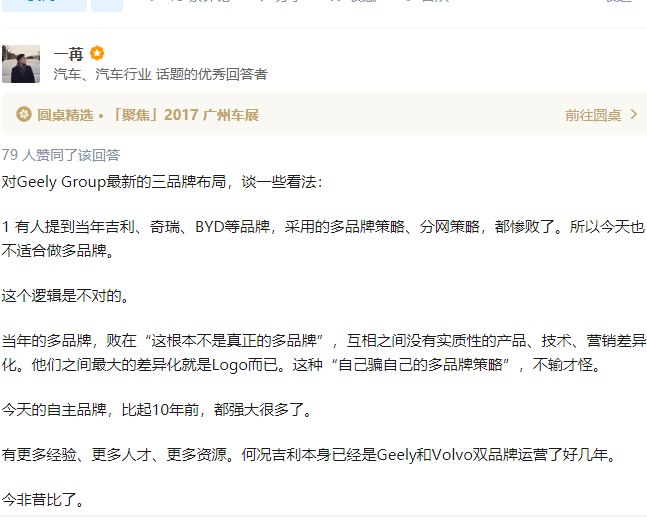Viewport: 647px width, 524px height.
Task: Collapse the answer using top-right 收起 control
Action: (619, 1)
